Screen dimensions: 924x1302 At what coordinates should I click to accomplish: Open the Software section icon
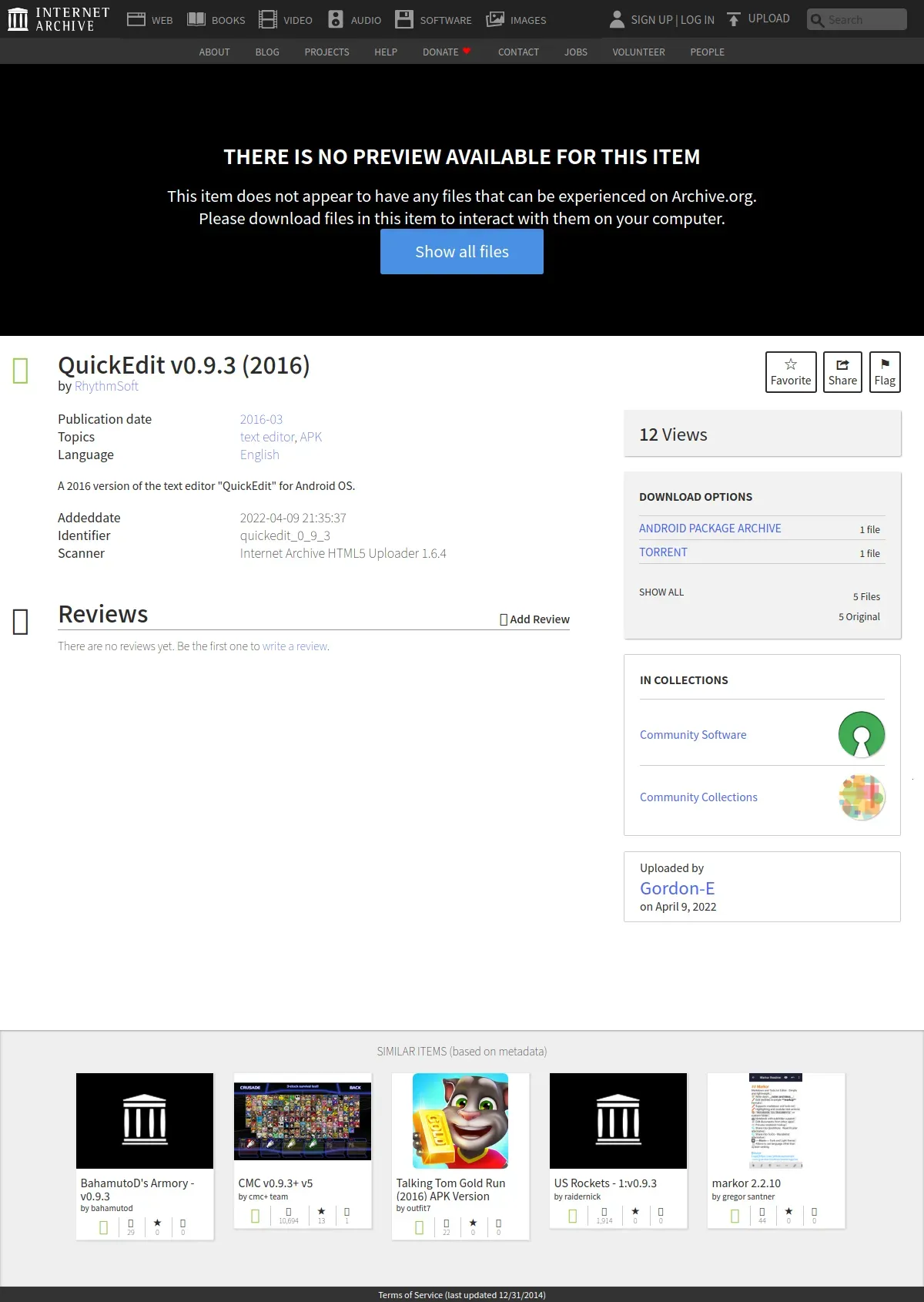[404, 19]
